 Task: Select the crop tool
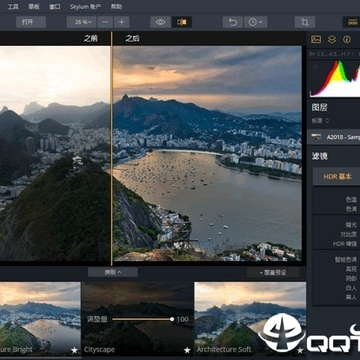[305, 22]
